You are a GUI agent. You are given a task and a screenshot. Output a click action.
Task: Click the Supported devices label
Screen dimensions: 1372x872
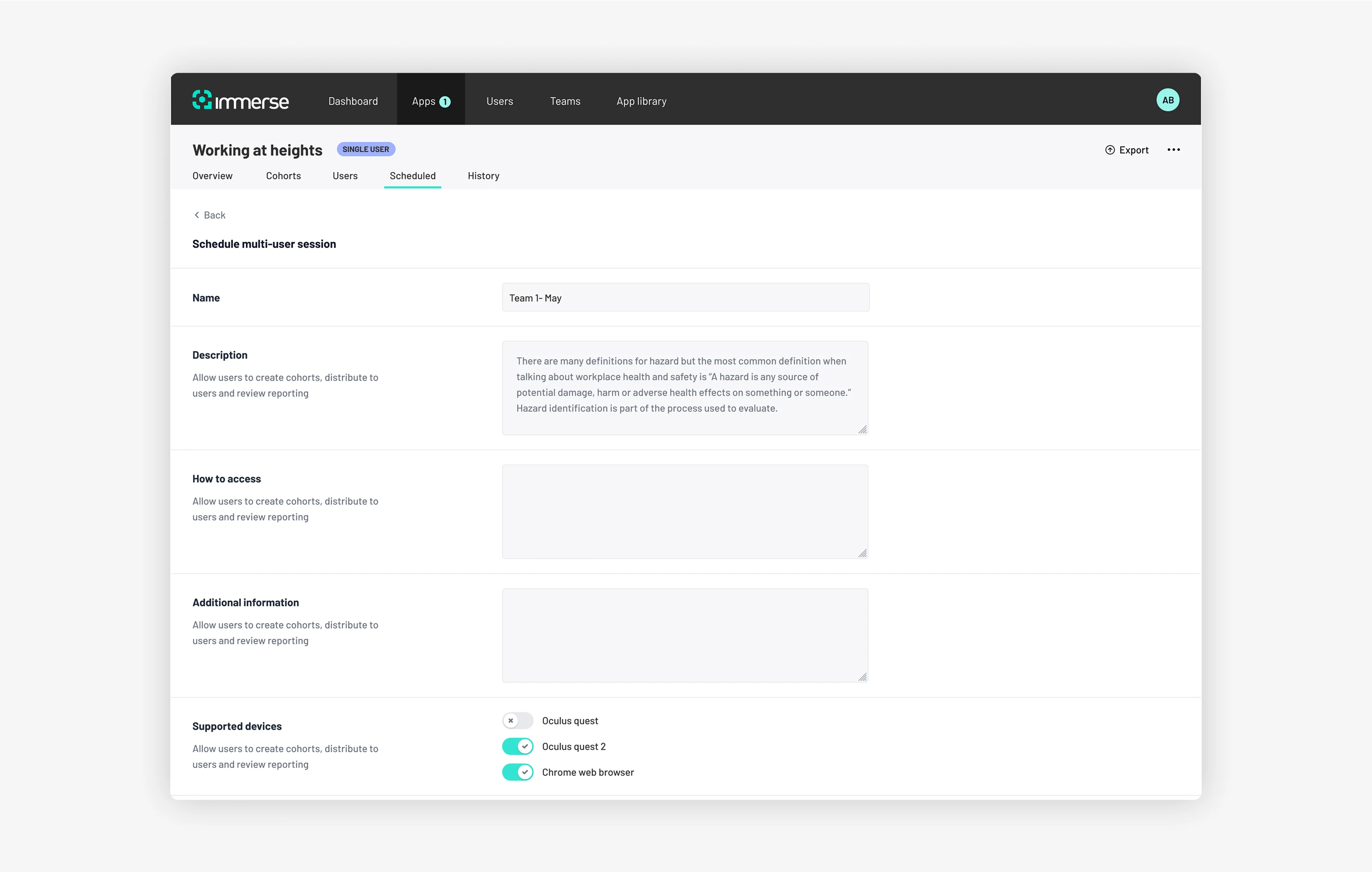pos(236,726)
